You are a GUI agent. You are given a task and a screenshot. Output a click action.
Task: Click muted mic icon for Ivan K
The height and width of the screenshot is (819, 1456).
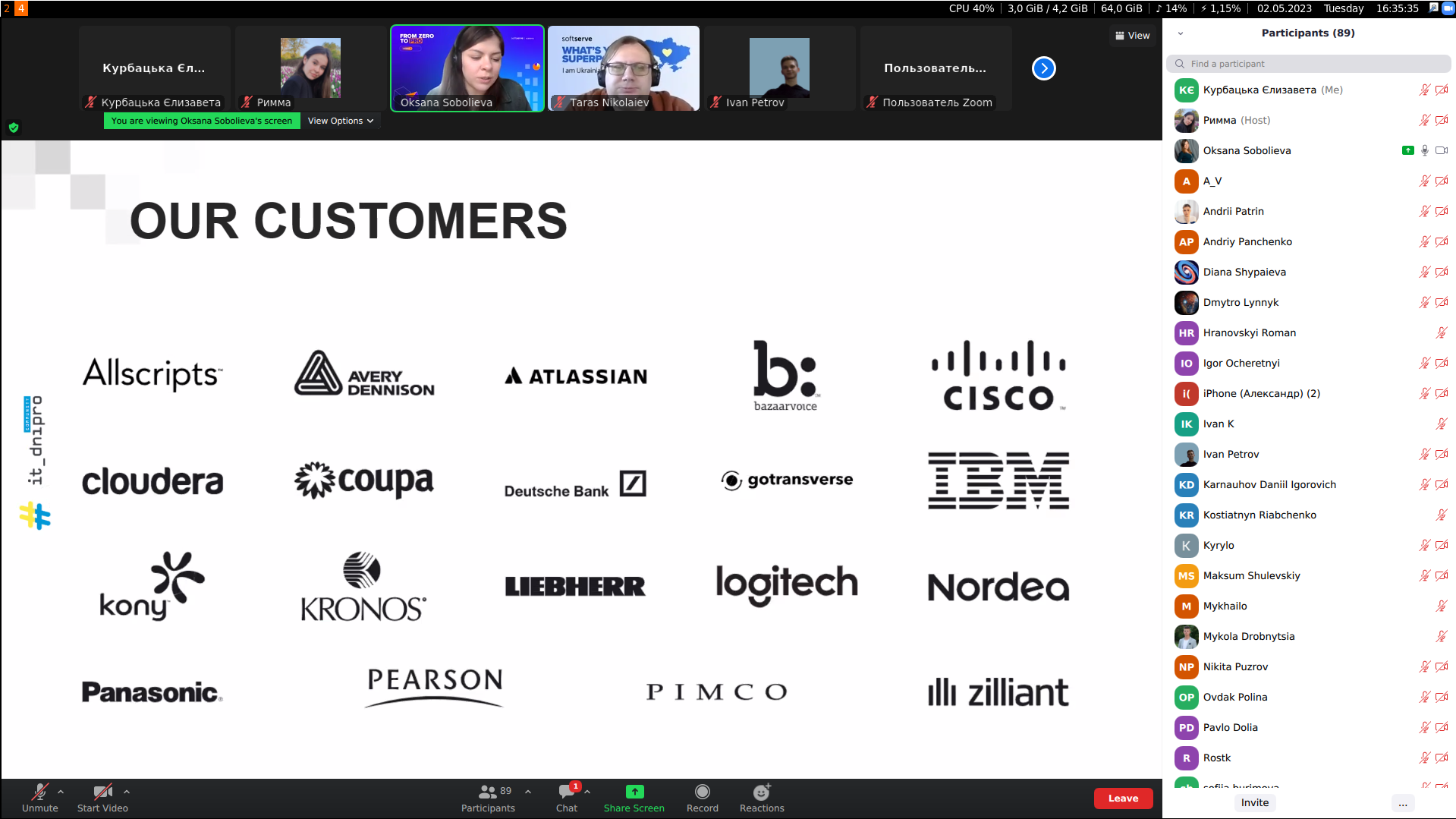tap(1442, 424)
